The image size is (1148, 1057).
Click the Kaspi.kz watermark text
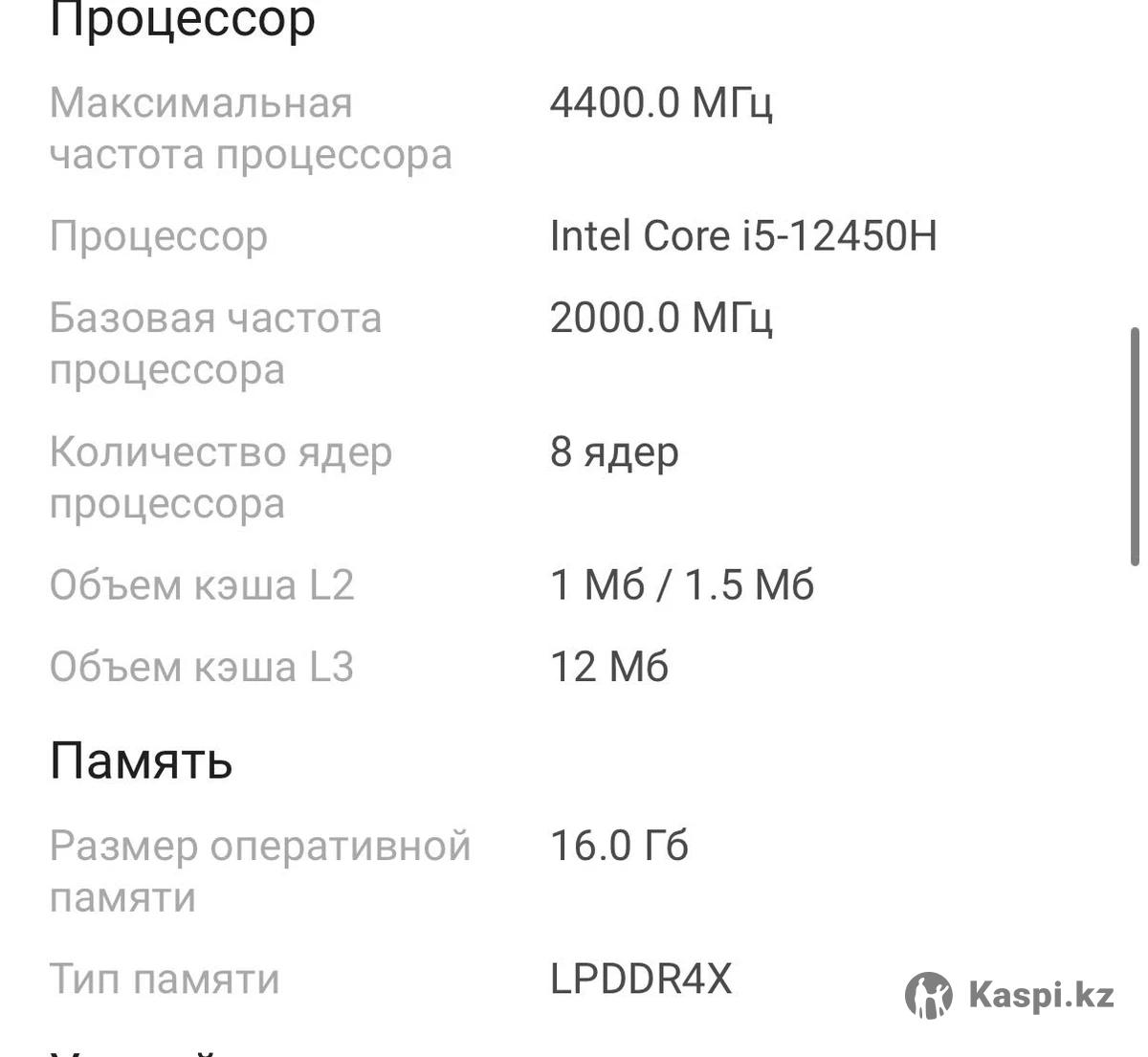[x=1041, y=995]
